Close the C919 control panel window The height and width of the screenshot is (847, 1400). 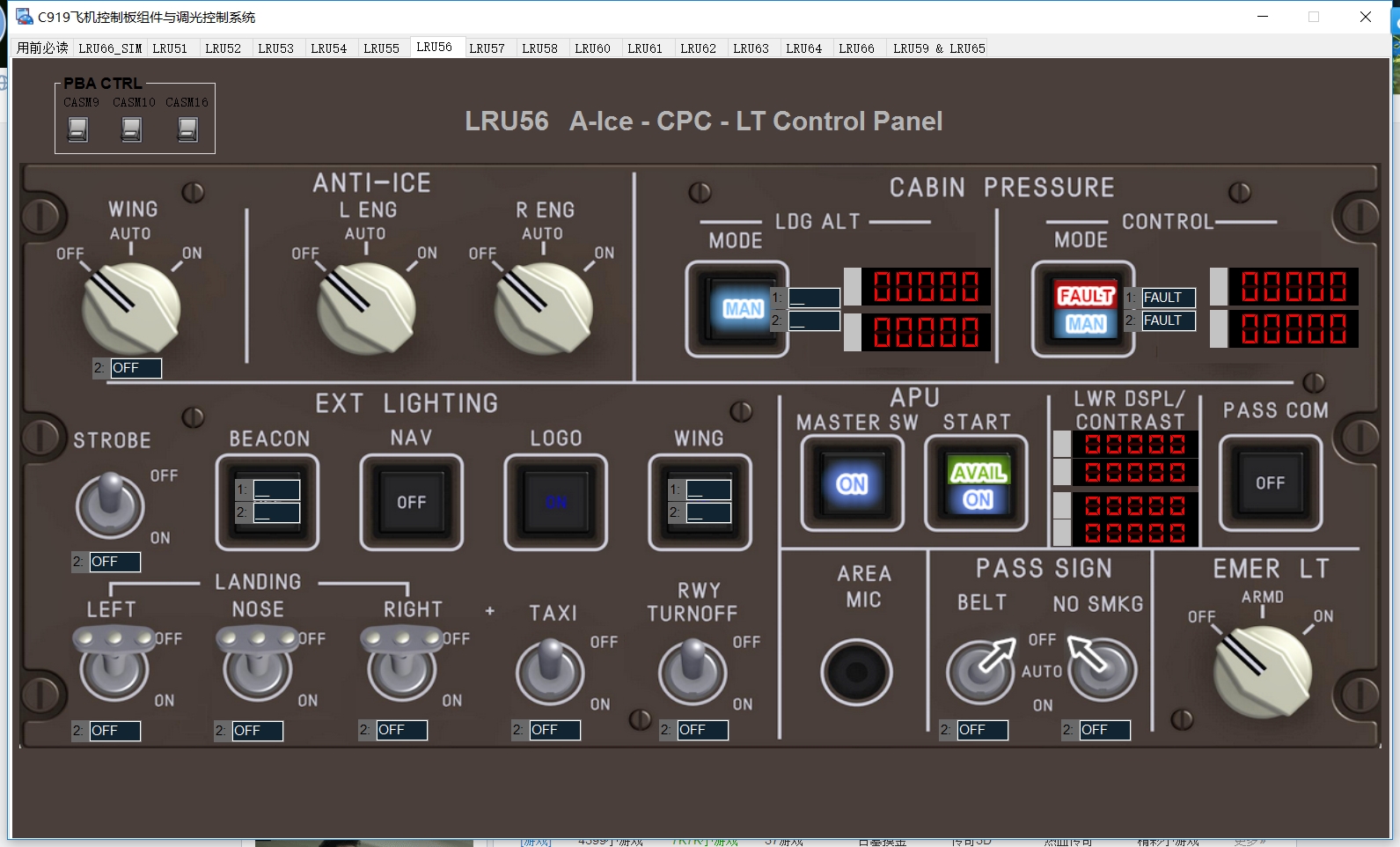pos(1366,17)
